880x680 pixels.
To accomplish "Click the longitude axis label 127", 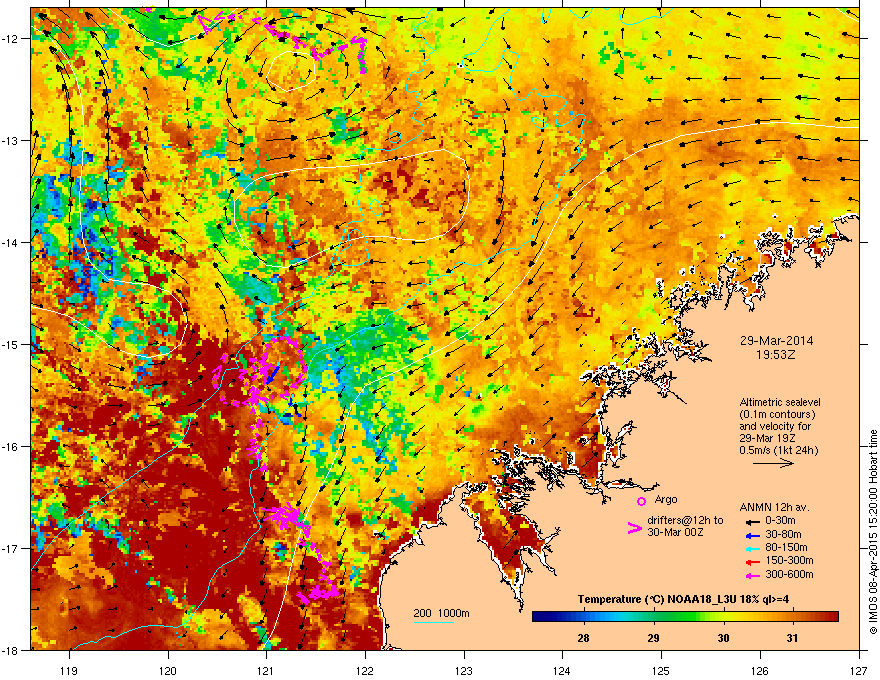I will pyautogui.click(x=859, y=670).
